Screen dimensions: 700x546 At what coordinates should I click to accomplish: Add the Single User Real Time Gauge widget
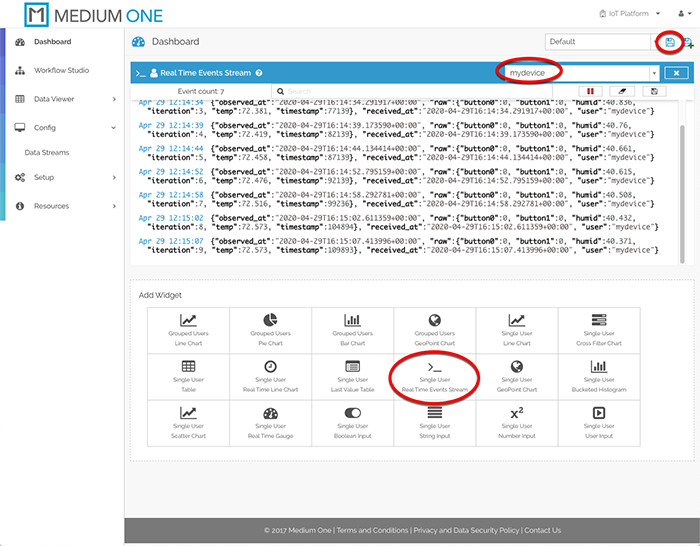click(x=270, y=421)
